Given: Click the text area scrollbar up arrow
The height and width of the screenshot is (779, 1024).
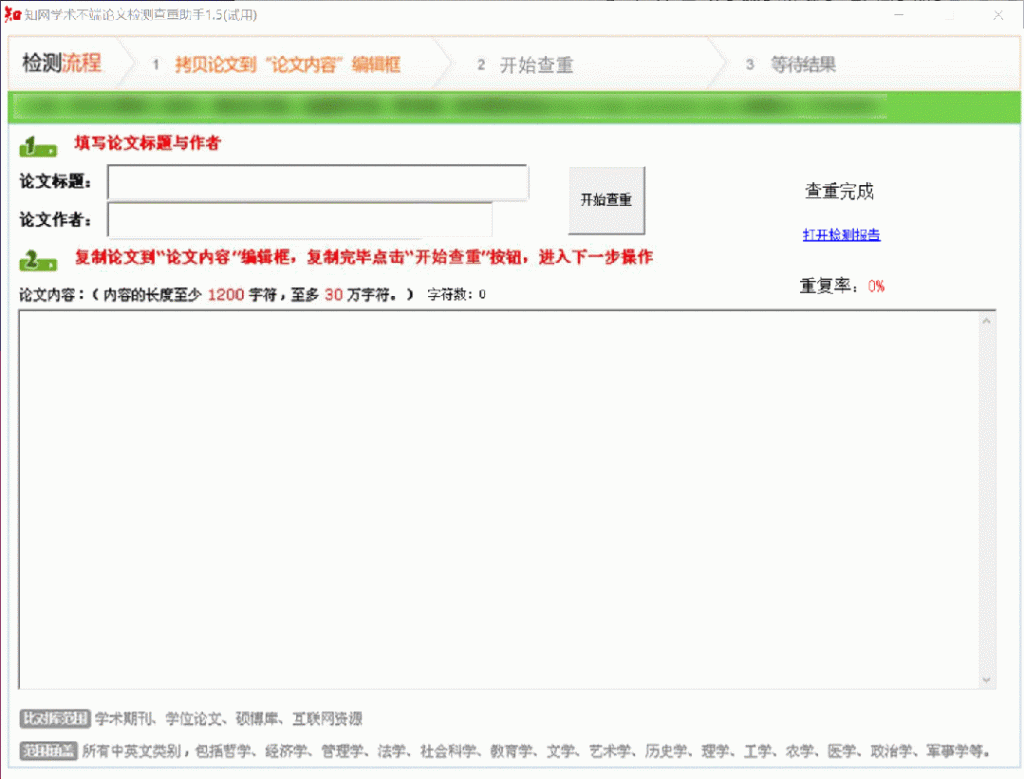Looking at the screenshot, I should pyautogui.click(x=986, y=321).
